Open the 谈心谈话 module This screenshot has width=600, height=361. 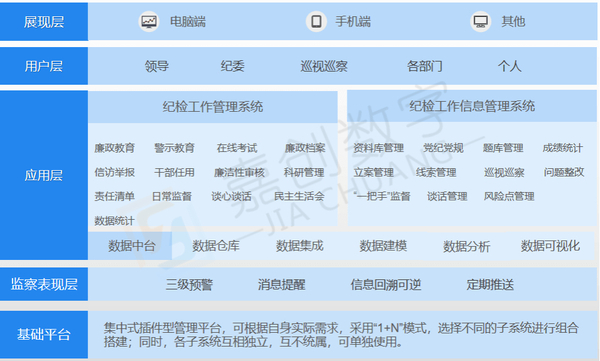(x=232, y=197)
